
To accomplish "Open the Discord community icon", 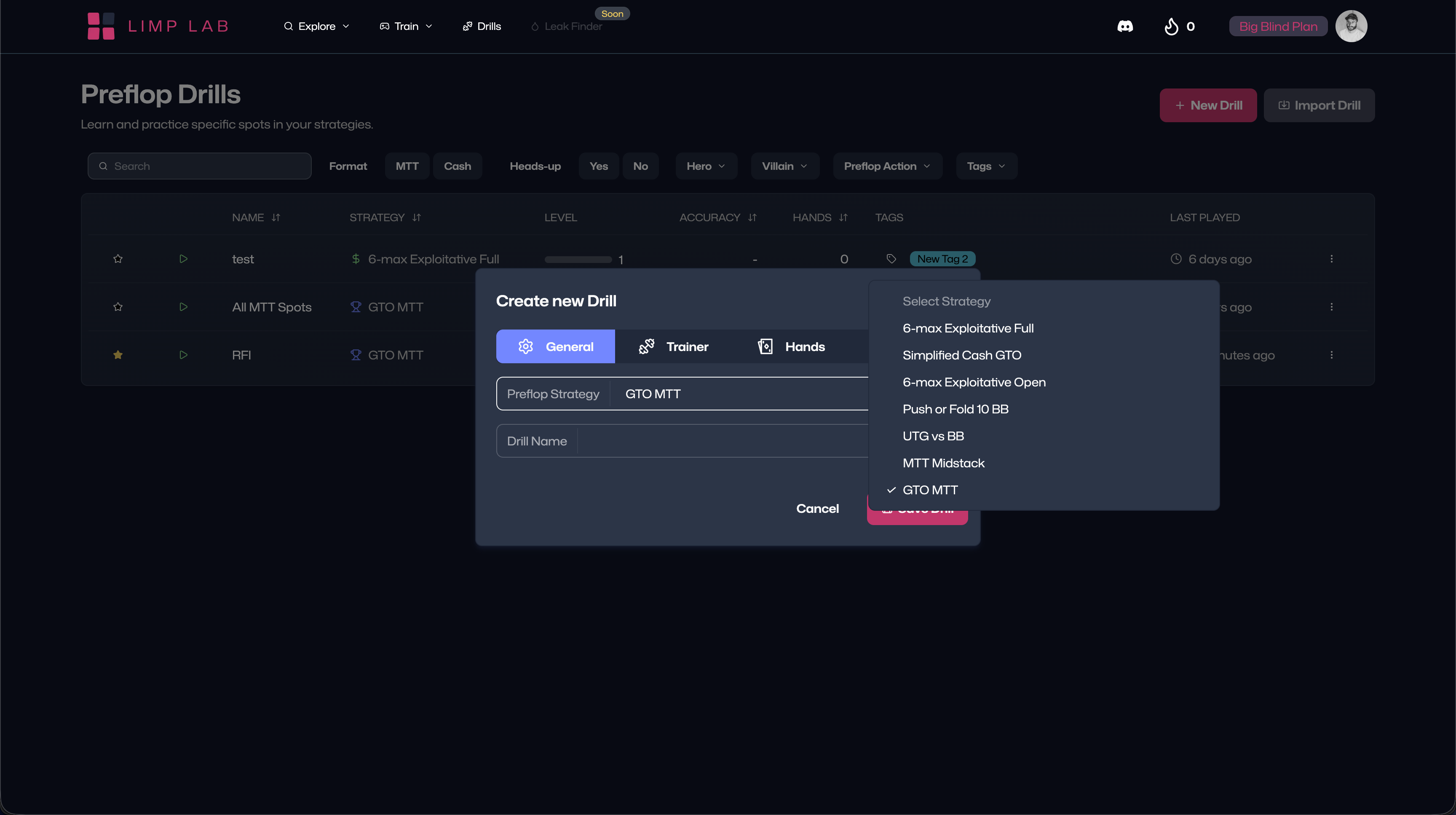I will coord(1125,27).
